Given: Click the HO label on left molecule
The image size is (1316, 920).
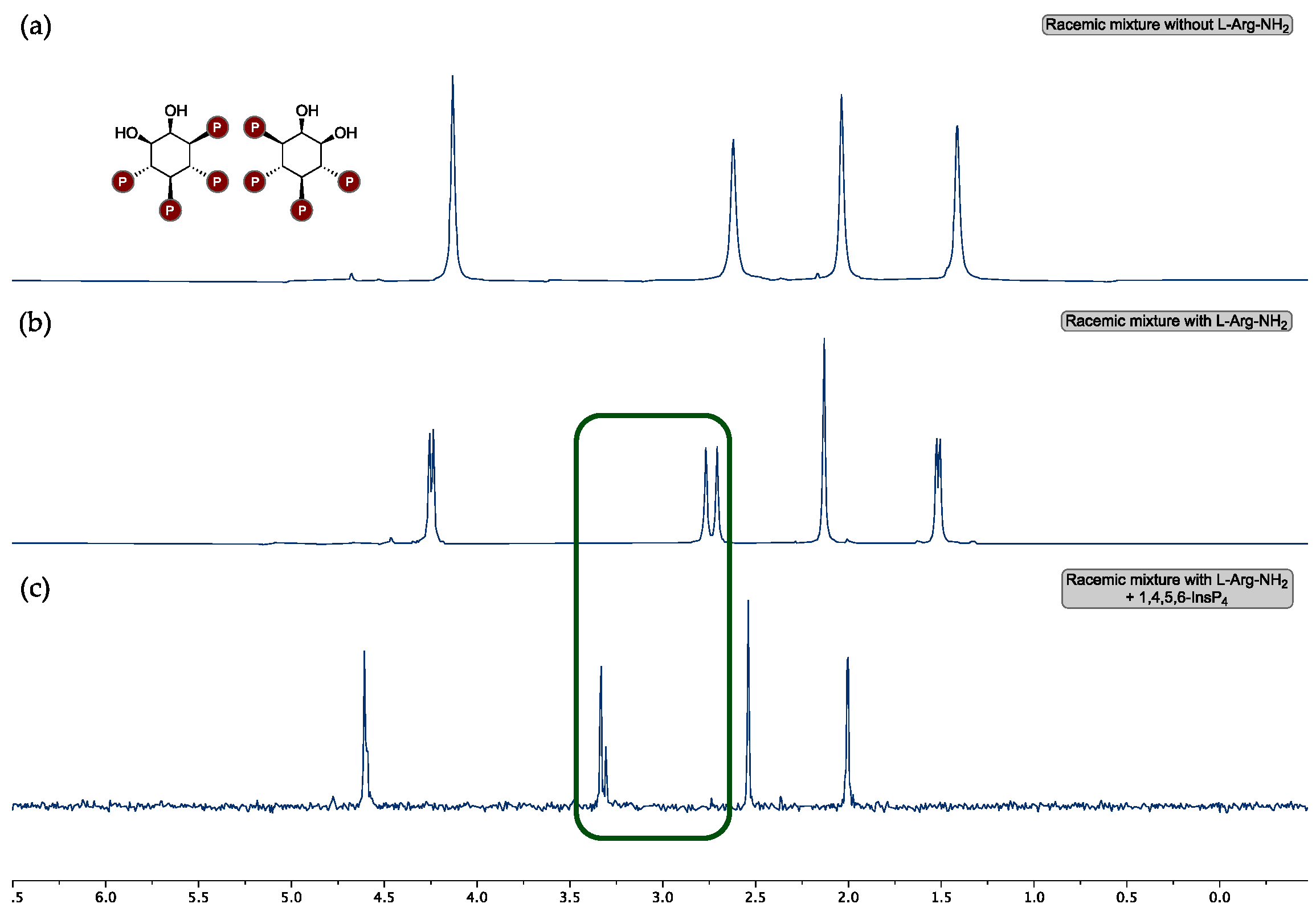Looking at the screenshot, I should coord(126,133).
